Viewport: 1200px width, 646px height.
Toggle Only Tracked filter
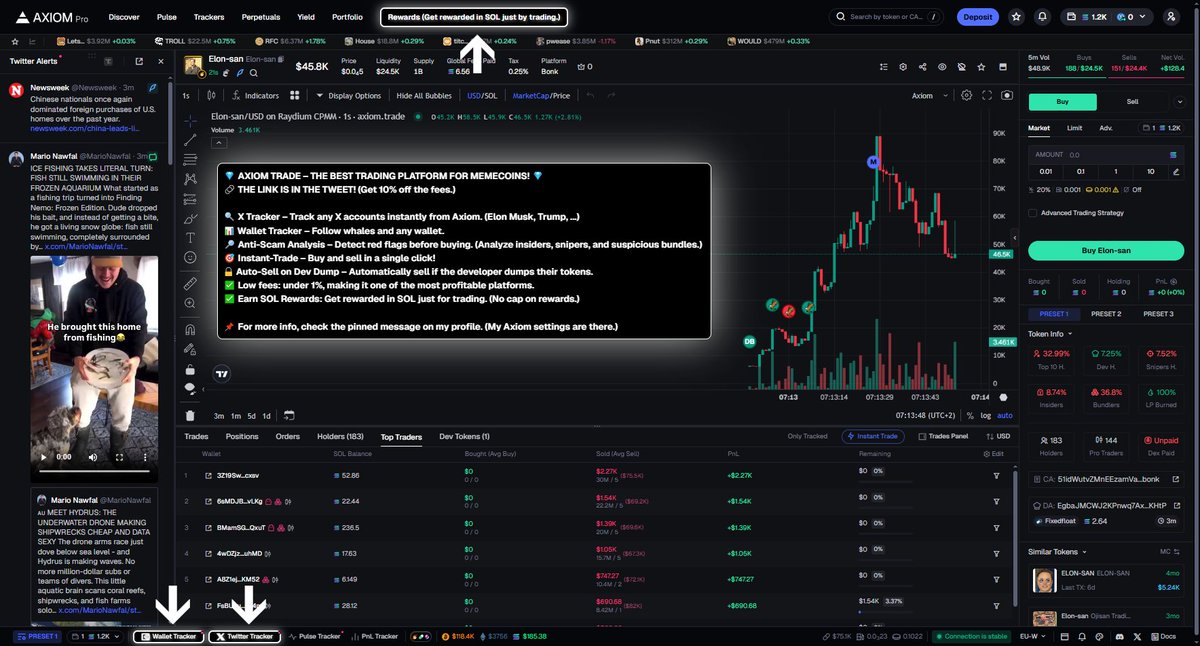pyautogui.click(x=807, y=436)
